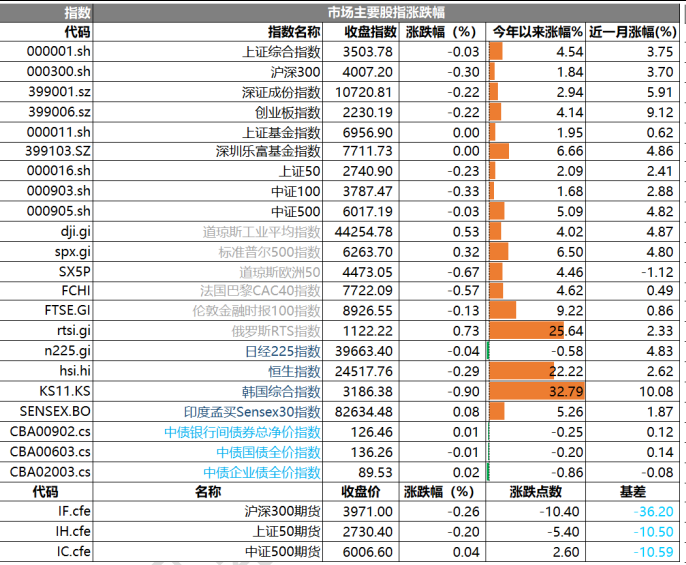The width and height of the screenshot is (686, 565).
Task: Select change points value -10.40
Action: [536, 511]
